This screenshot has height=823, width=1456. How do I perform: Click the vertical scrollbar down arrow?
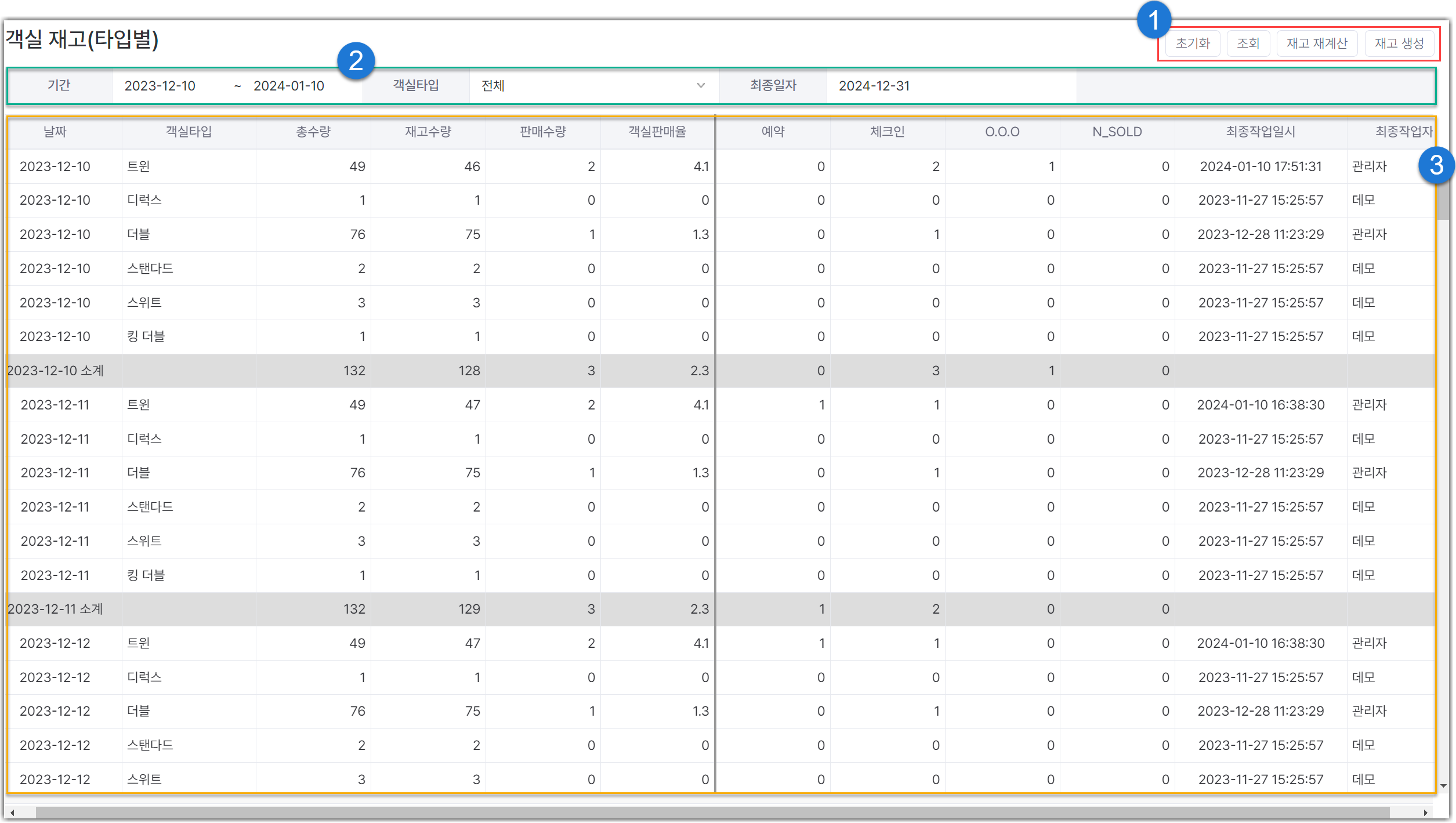(1443, 786)
